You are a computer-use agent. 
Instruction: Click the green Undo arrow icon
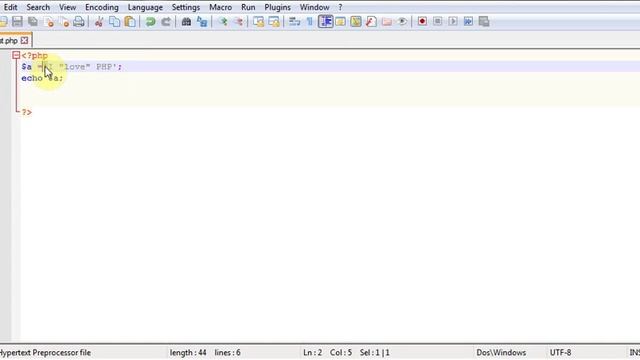150,21
